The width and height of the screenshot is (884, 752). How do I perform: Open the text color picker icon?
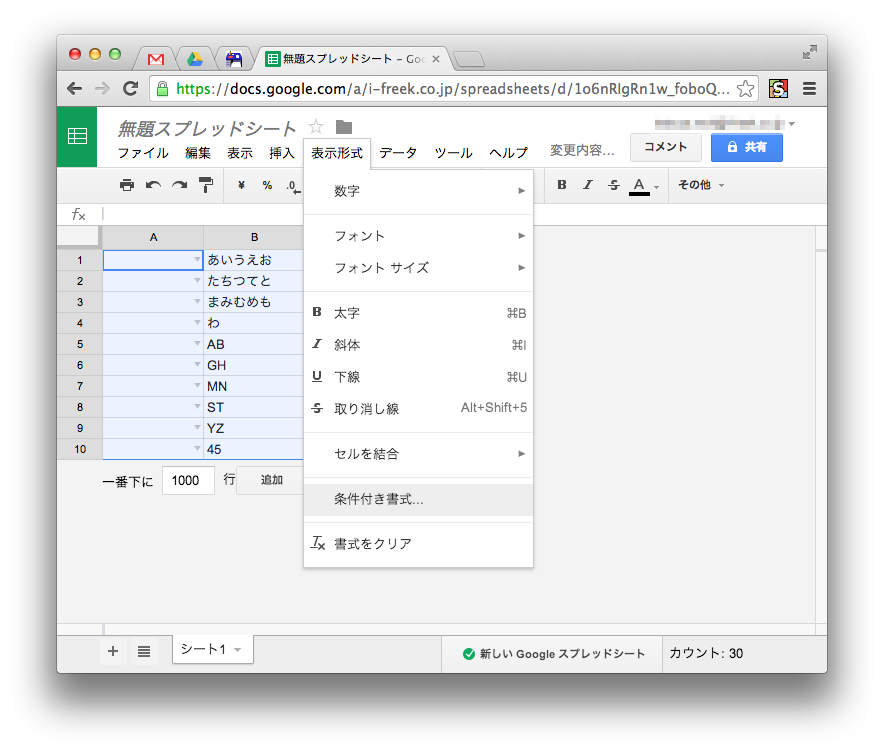click(x=638, y=185)
